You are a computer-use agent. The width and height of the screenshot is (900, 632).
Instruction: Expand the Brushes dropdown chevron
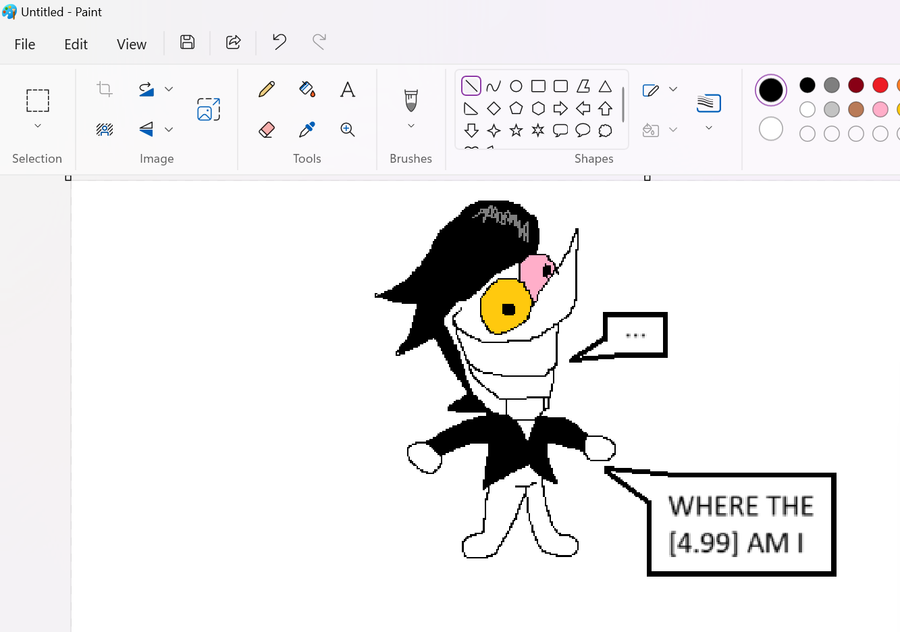411,126
